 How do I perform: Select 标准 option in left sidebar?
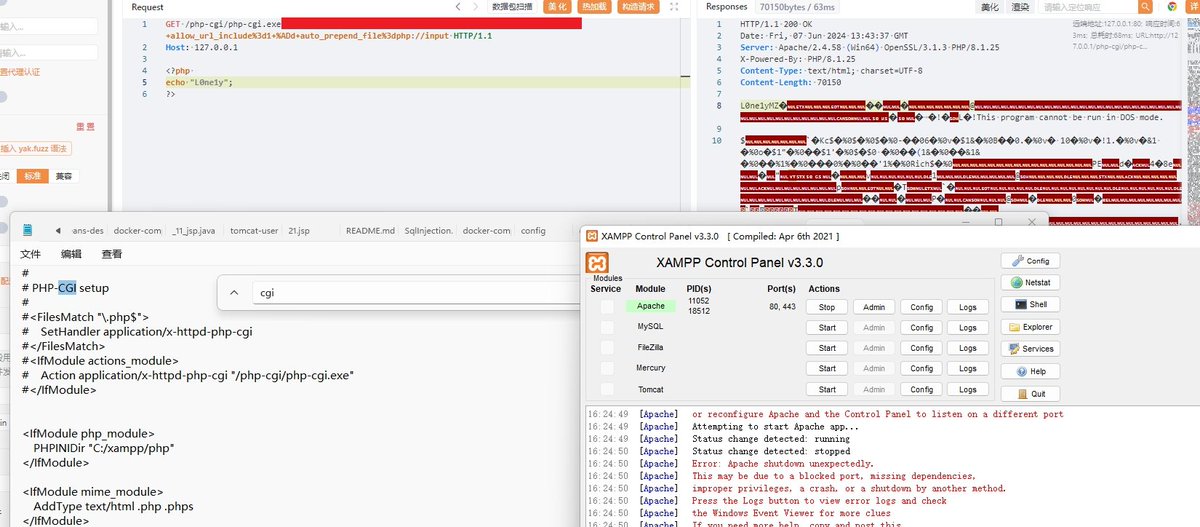click(x=33, y=176)
